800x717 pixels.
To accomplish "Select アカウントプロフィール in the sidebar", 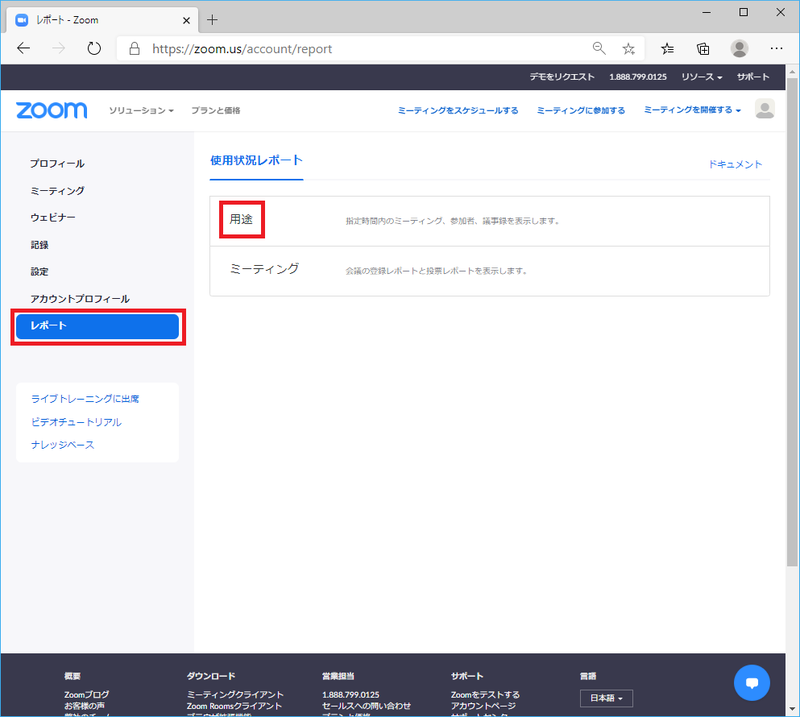I will (80, 299).
